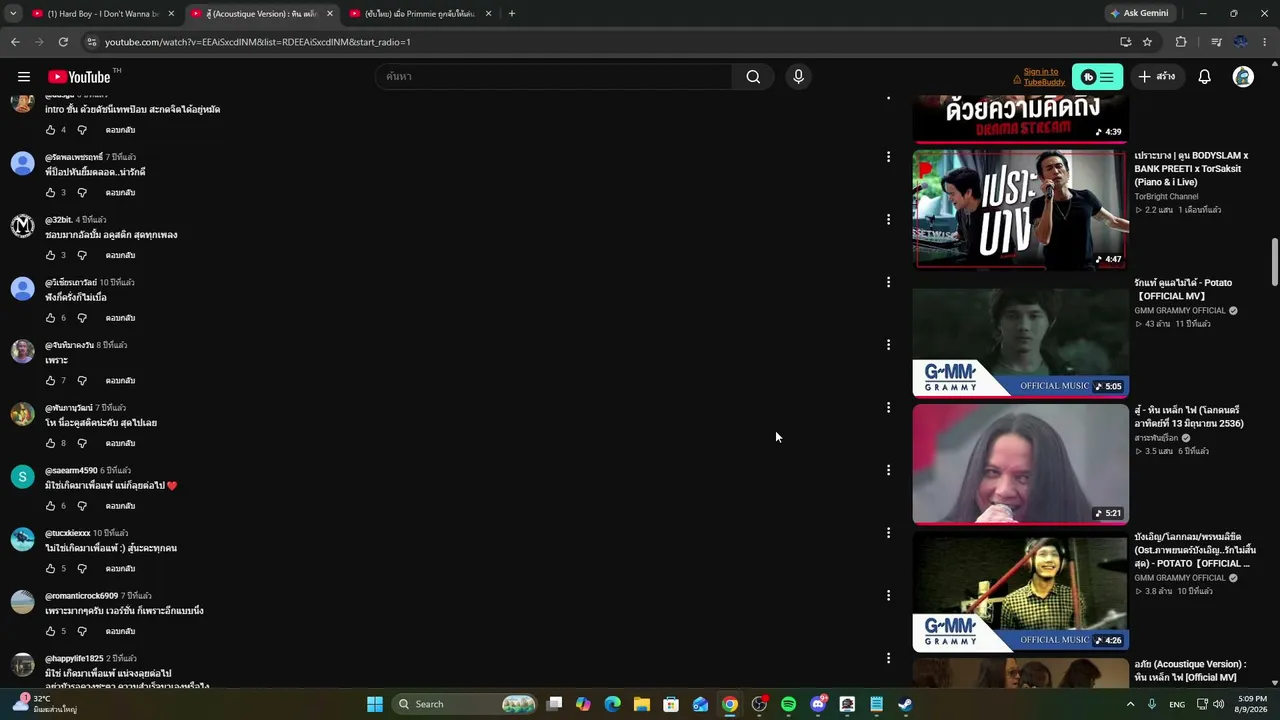
Task: Reply to the @saearm4590 comment
Action: click(x=120, y=506)
